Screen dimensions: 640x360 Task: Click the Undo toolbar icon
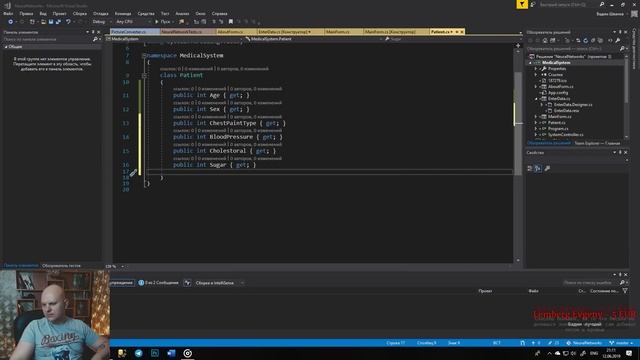click(68, 22)
